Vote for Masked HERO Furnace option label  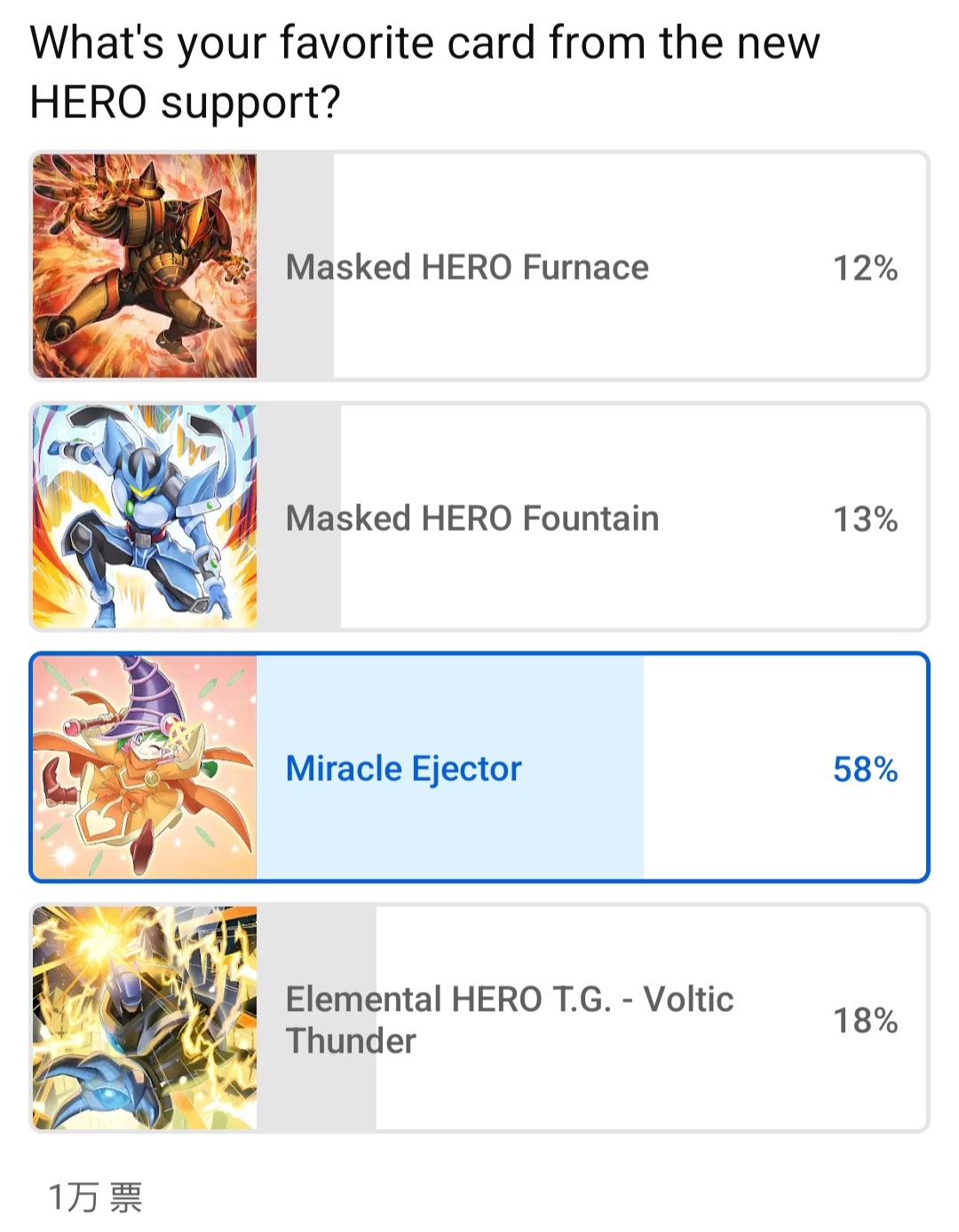coord(467,267)
